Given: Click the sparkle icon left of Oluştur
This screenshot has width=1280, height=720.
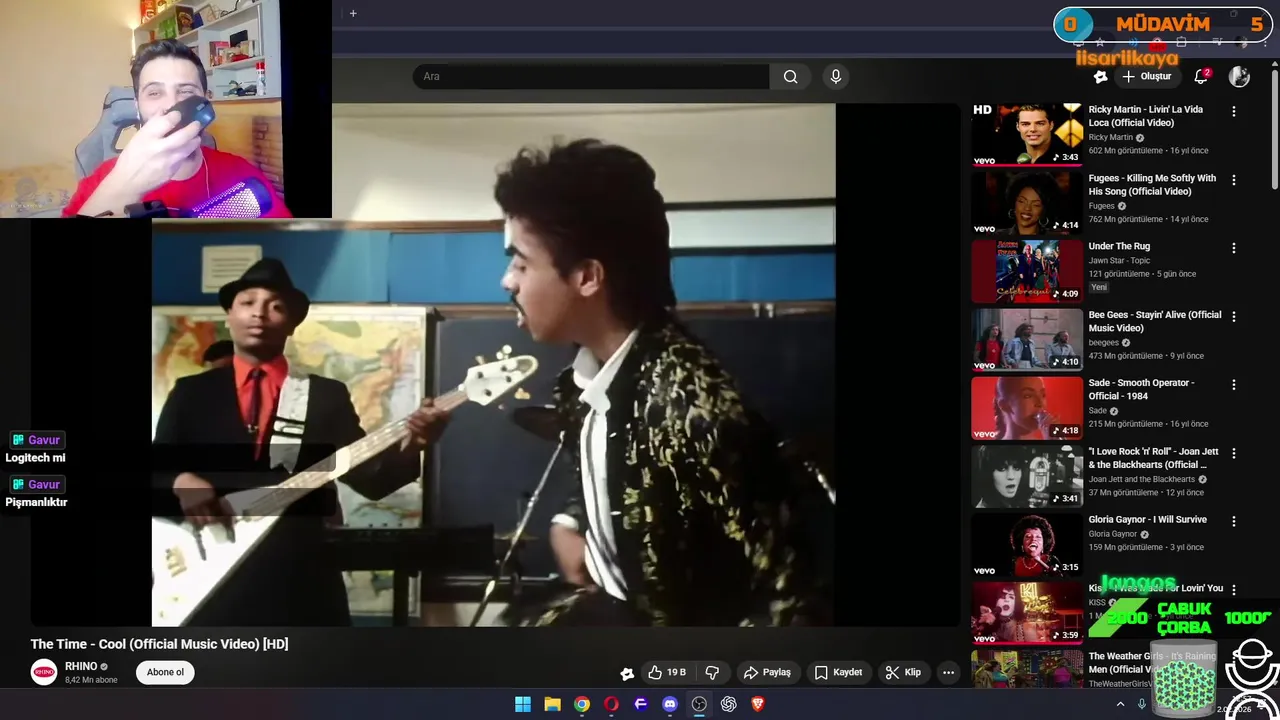Looking at the screenshot, I should click(1100, 76).
